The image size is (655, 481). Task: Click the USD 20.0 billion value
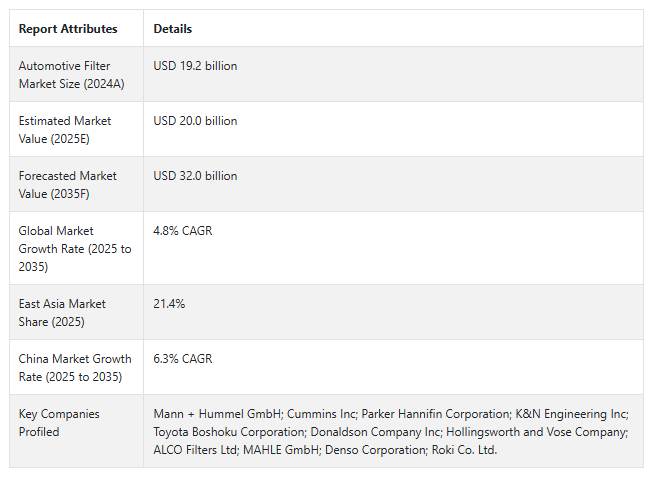pyautogui.click(x=195, y=121)
